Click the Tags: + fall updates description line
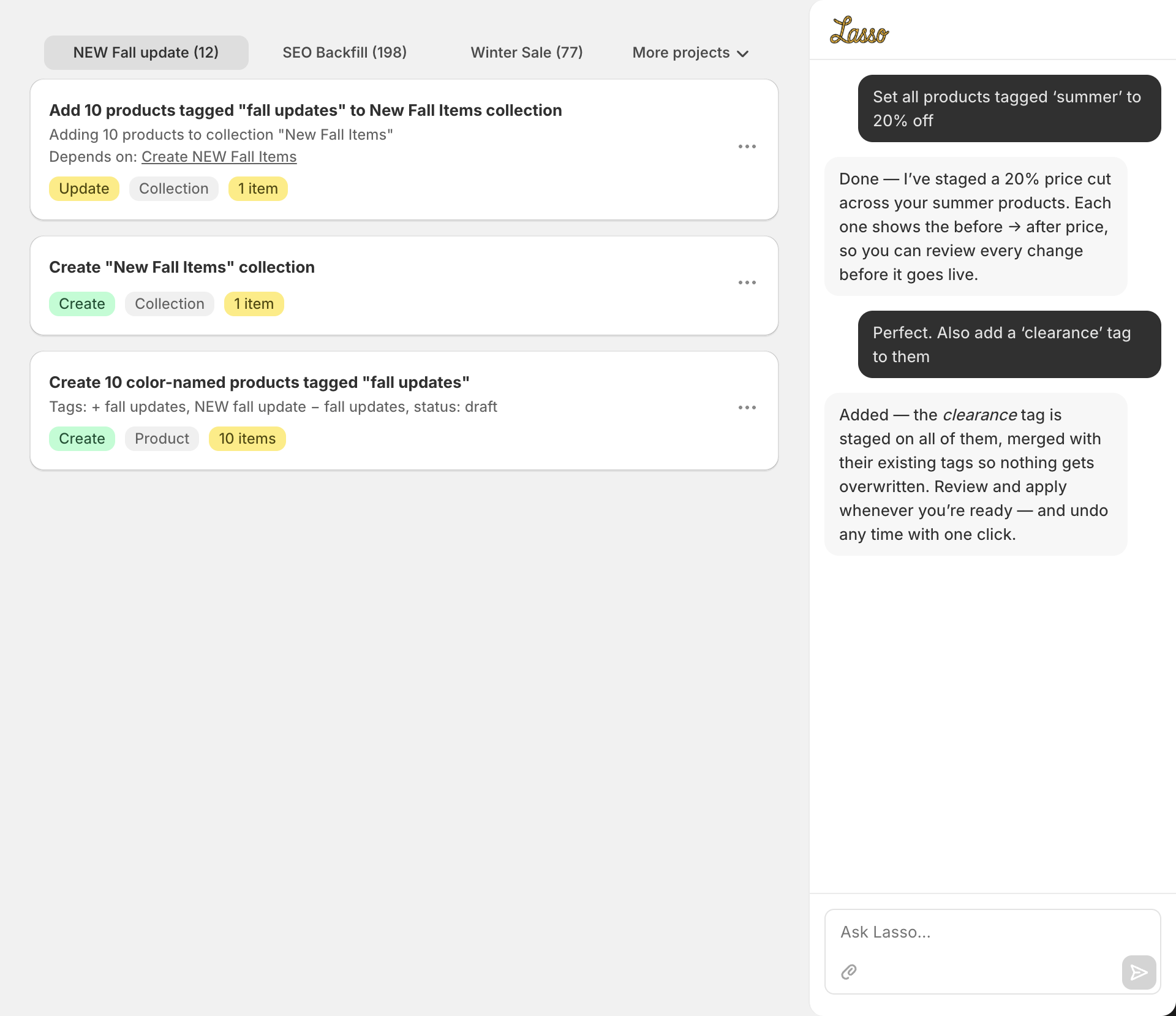This screenshot has width=1176, height=1016. point(273,407)
